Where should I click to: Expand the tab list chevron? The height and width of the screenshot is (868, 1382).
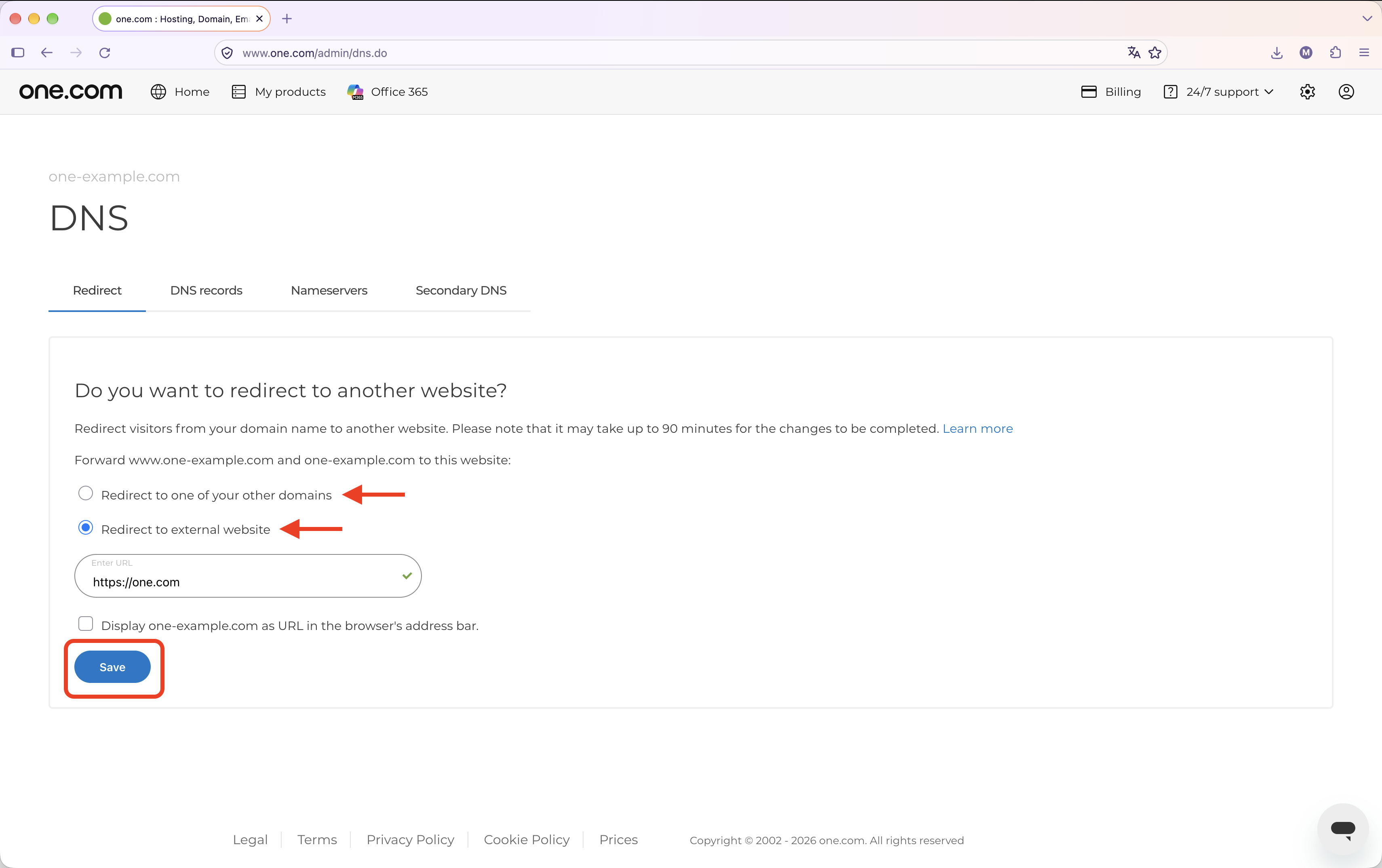pos(1367,19)
